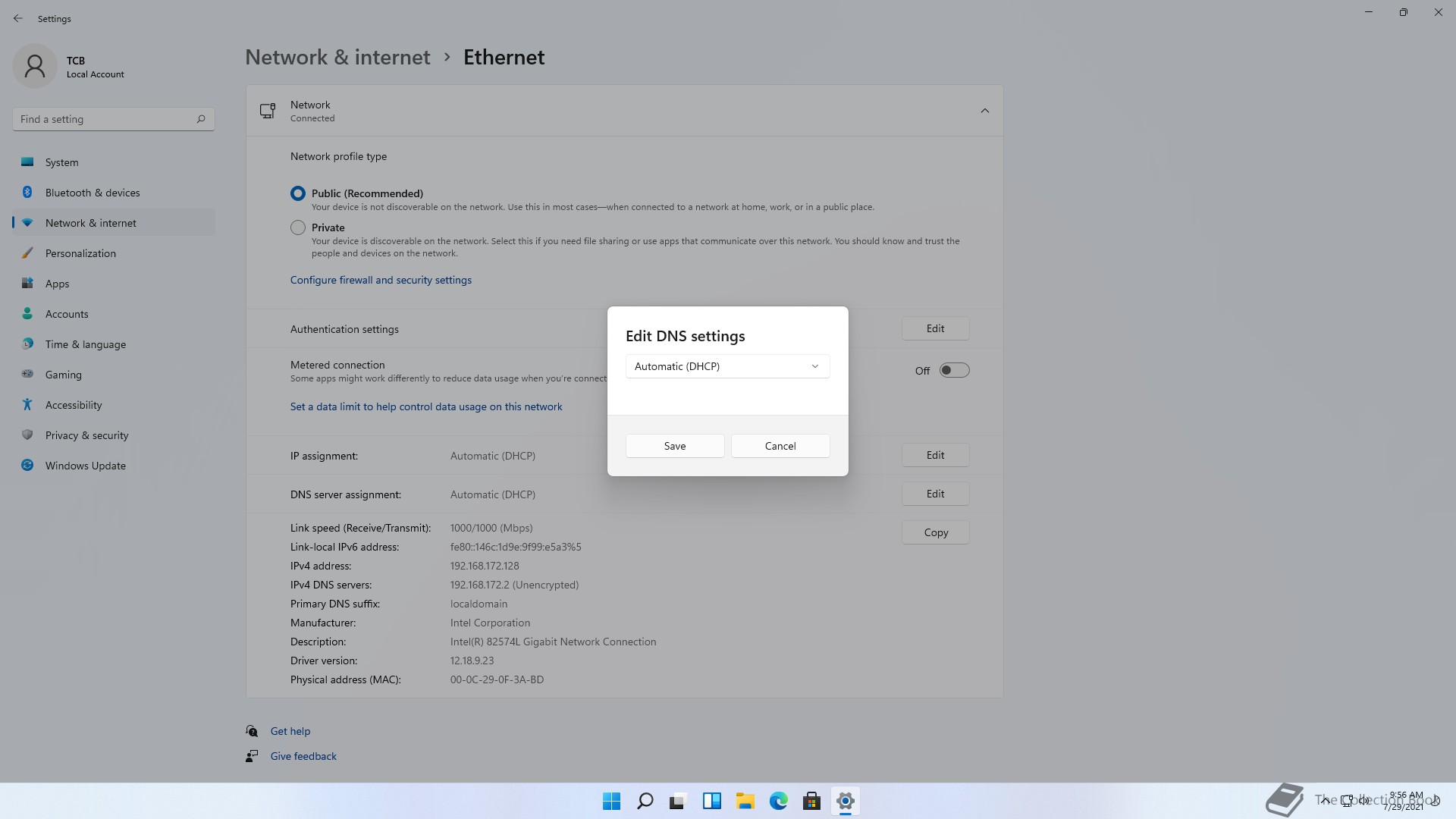Screen dimensions: 1456x819
Task: Click Network & internet breadcrumb
Action: pos(337,57)
